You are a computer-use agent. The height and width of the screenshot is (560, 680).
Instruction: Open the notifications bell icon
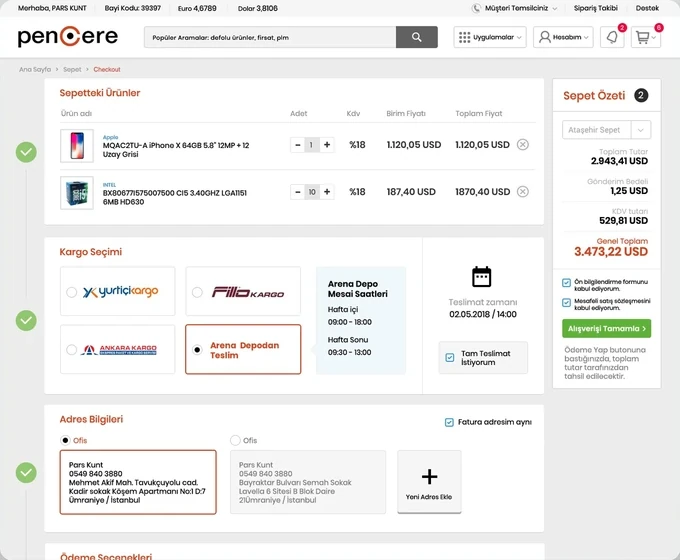coord(612,37)
